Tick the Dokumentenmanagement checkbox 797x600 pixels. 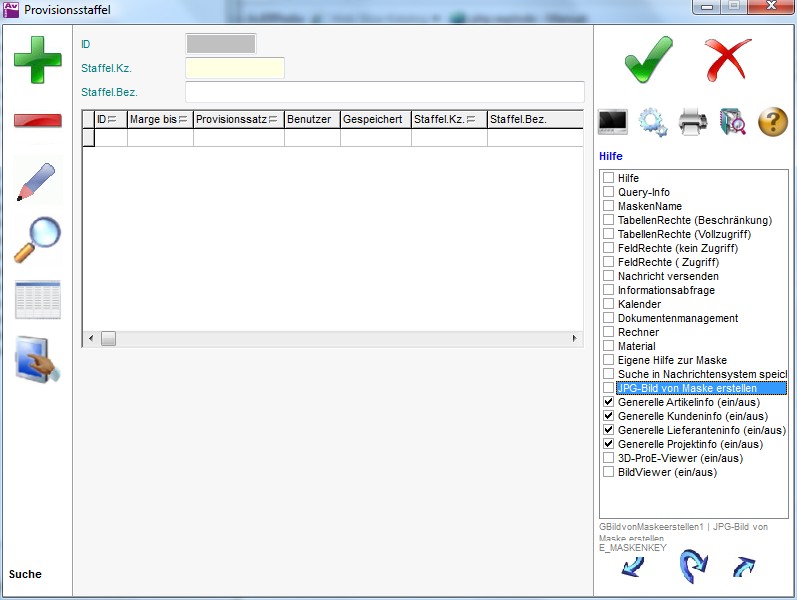pos(608,318)
